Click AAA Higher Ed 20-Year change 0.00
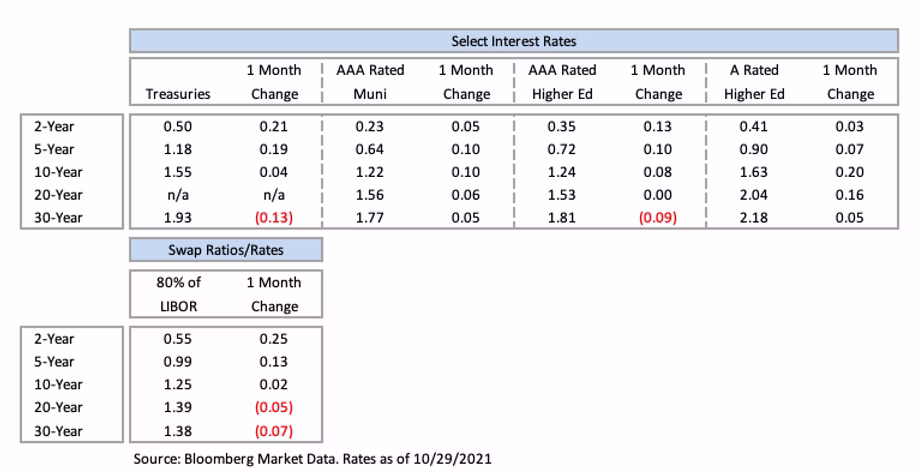The width and height of the screenshot is (918, 474). click(658, 195)
